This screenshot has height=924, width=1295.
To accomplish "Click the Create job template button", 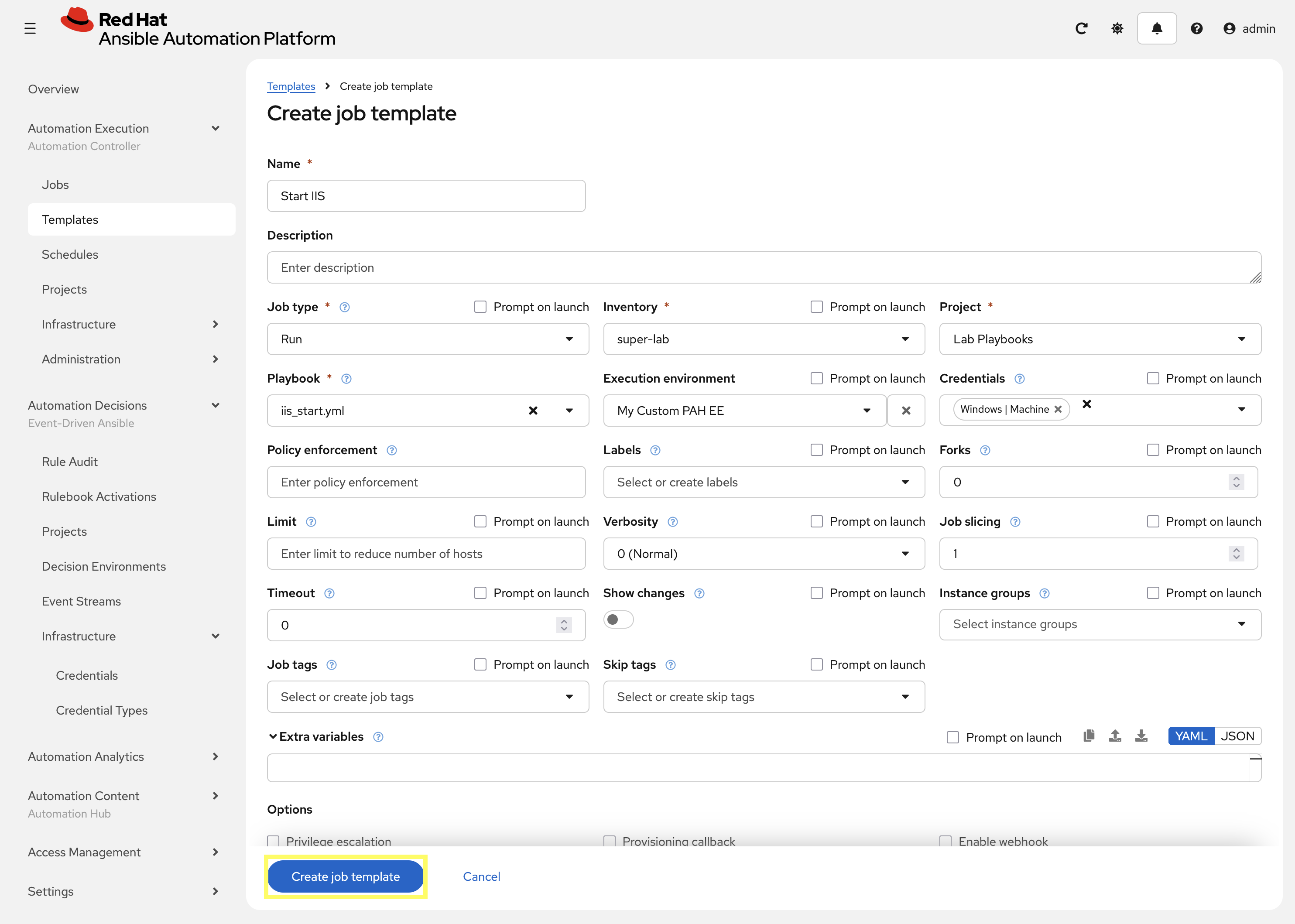I will pyautogui.click(x=345, y=876).
